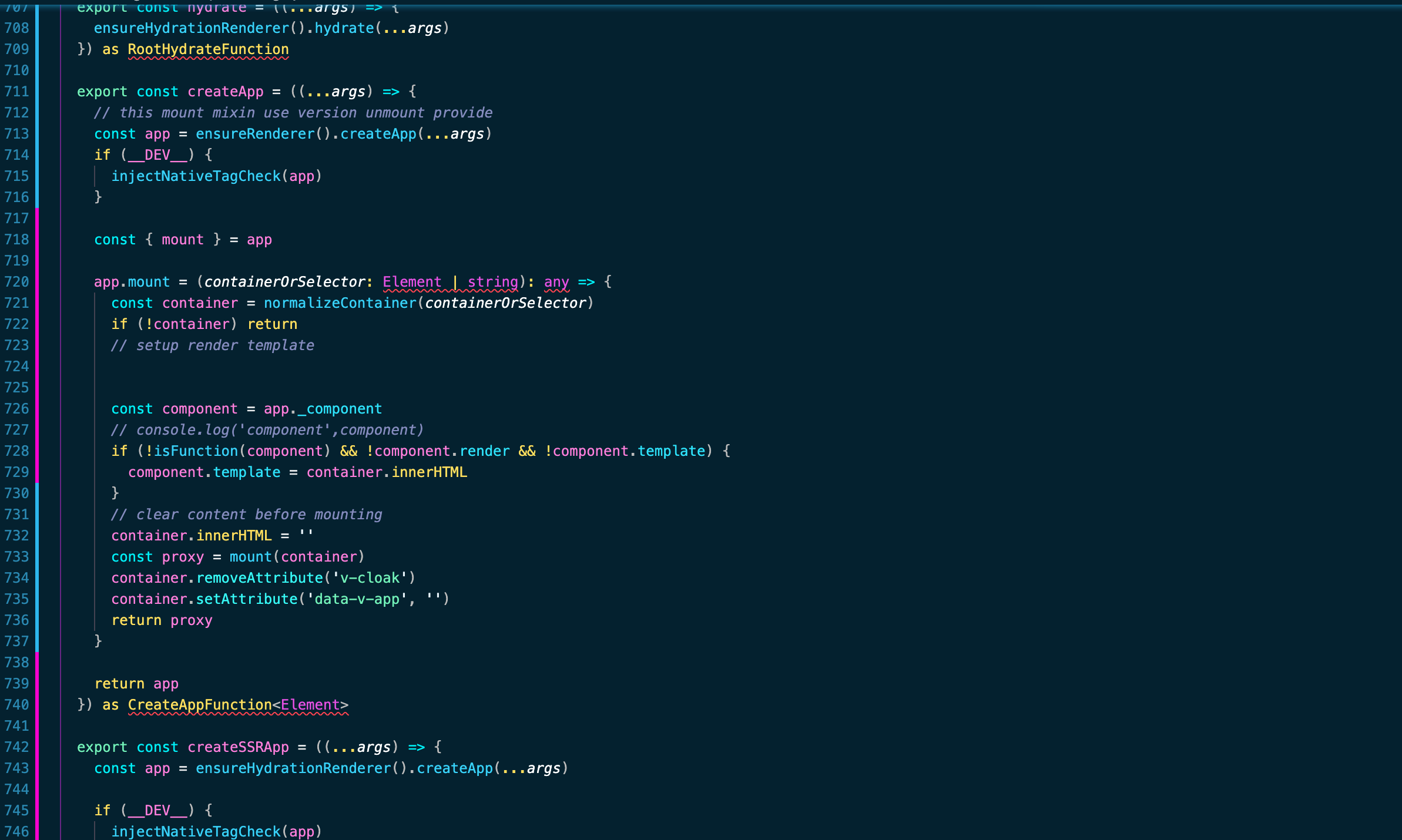Click the 'data-v-app' string literal
The height and width of the screenshot is (840, 1402).
357,599
